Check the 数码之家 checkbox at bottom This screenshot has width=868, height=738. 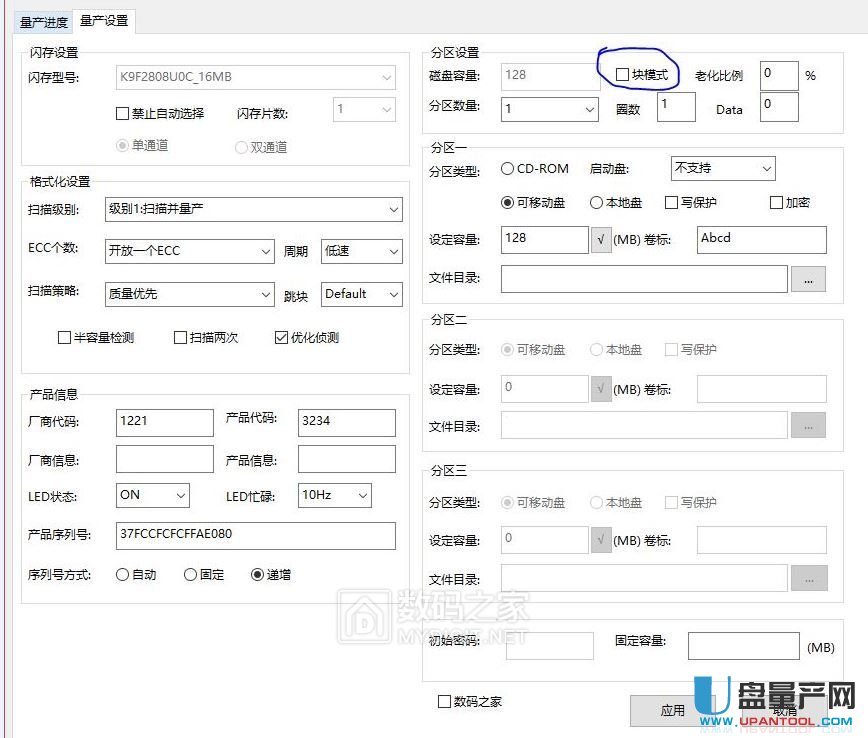pyautogui.click(x=443, y=702)
